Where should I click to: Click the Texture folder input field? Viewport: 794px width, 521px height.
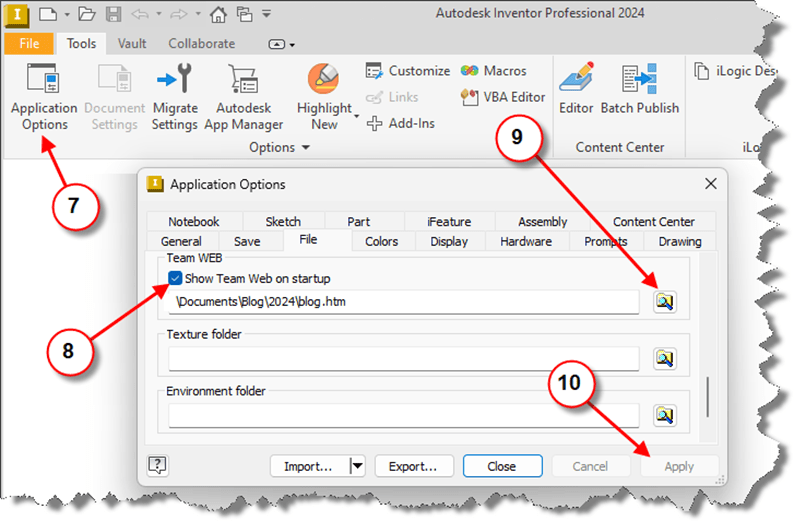coord(404,359)
